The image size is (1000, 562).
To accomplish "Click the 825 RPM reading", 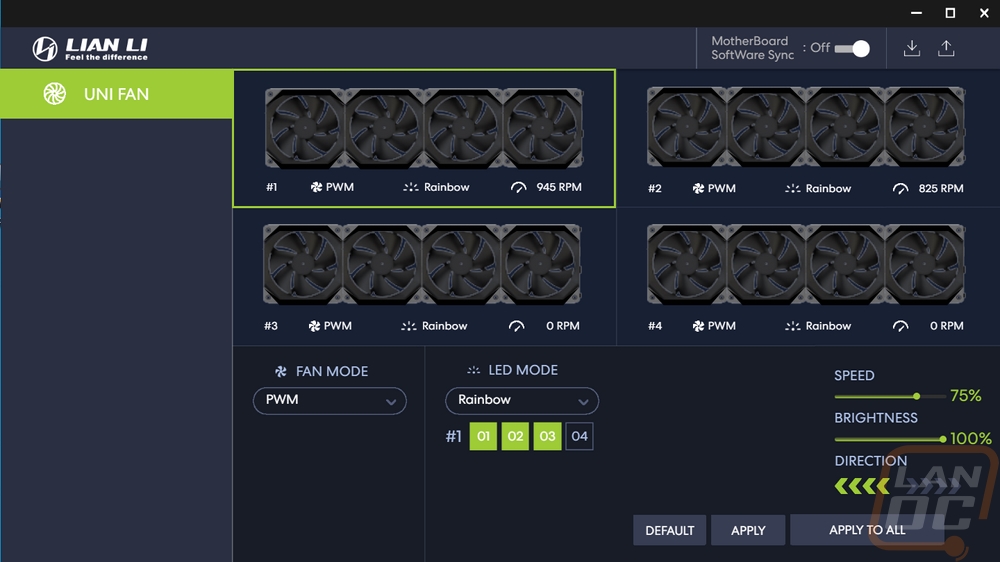I will (941, 188).
